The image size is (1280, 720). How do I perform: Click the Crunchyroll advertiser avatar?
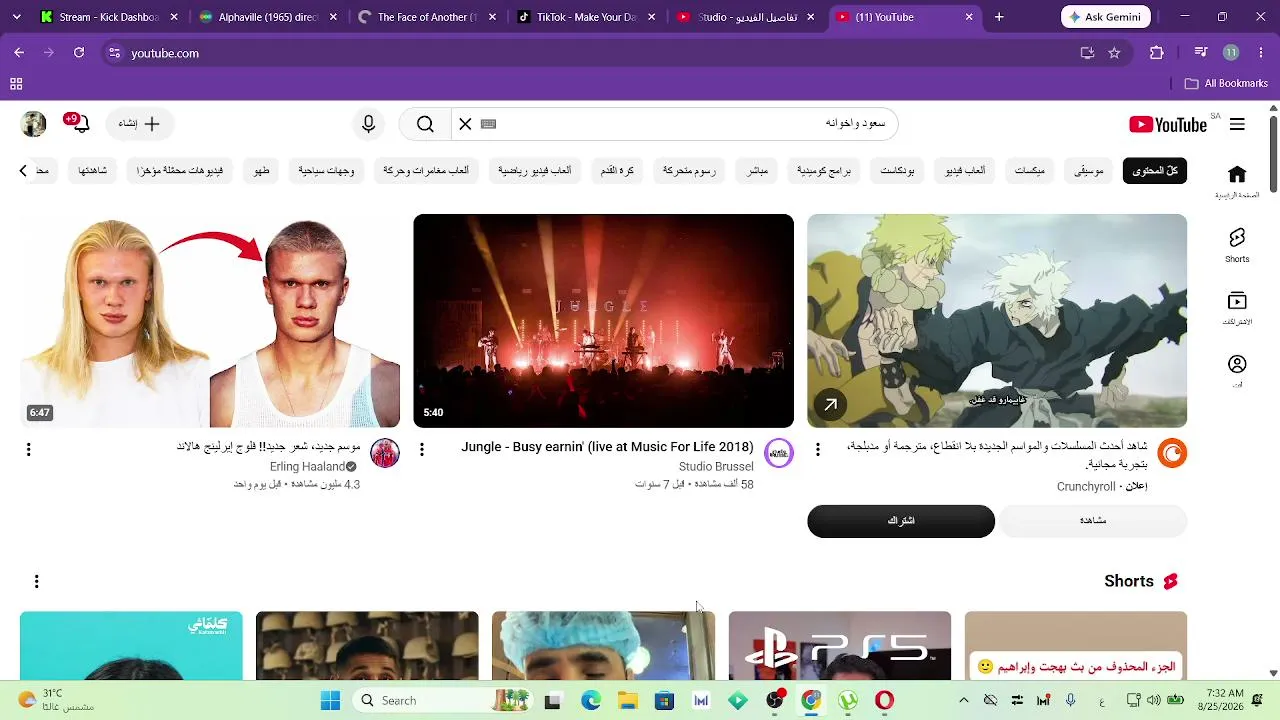(1172, 453)
